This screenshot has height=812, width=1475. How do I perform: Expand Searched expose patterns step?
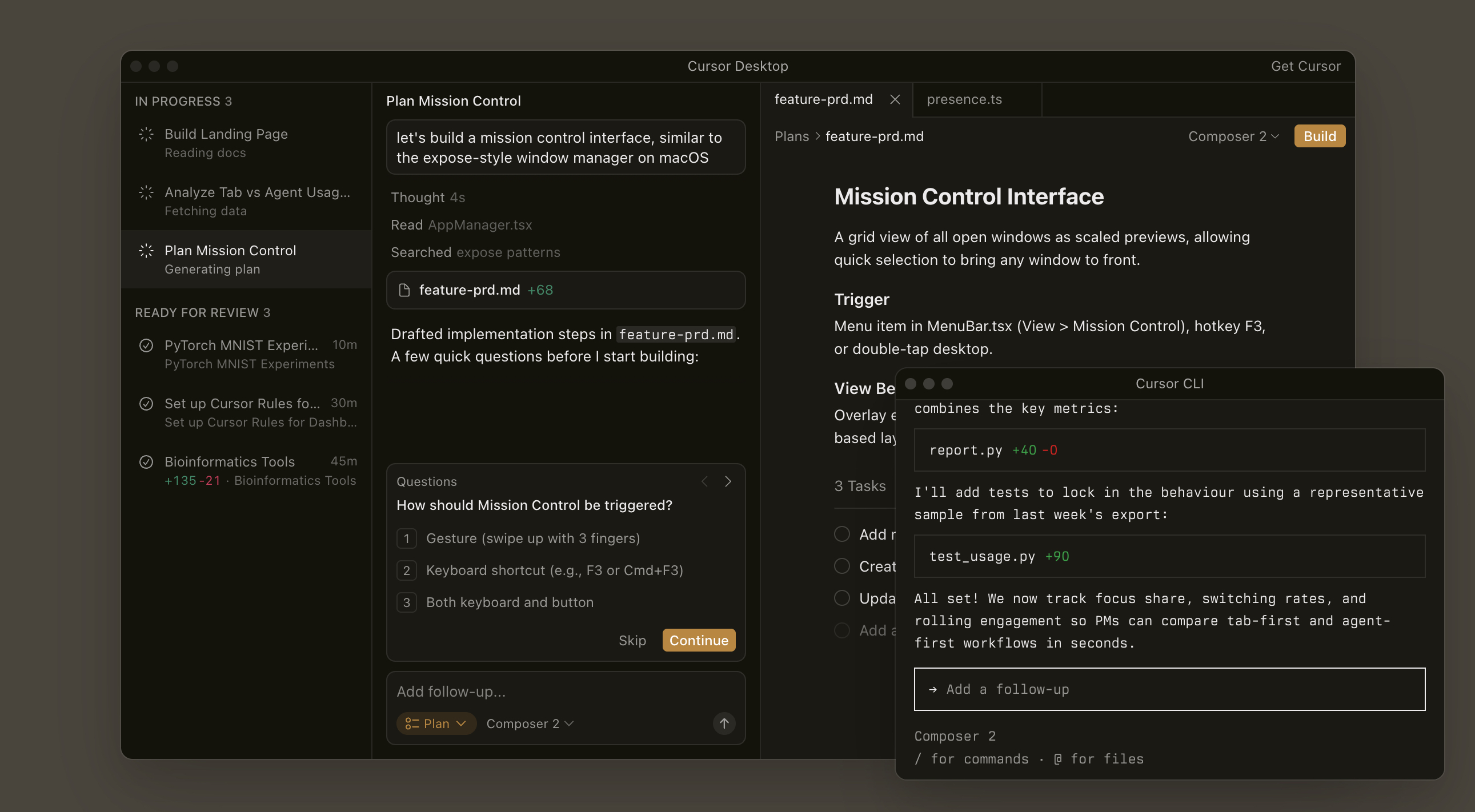point(475,252)
